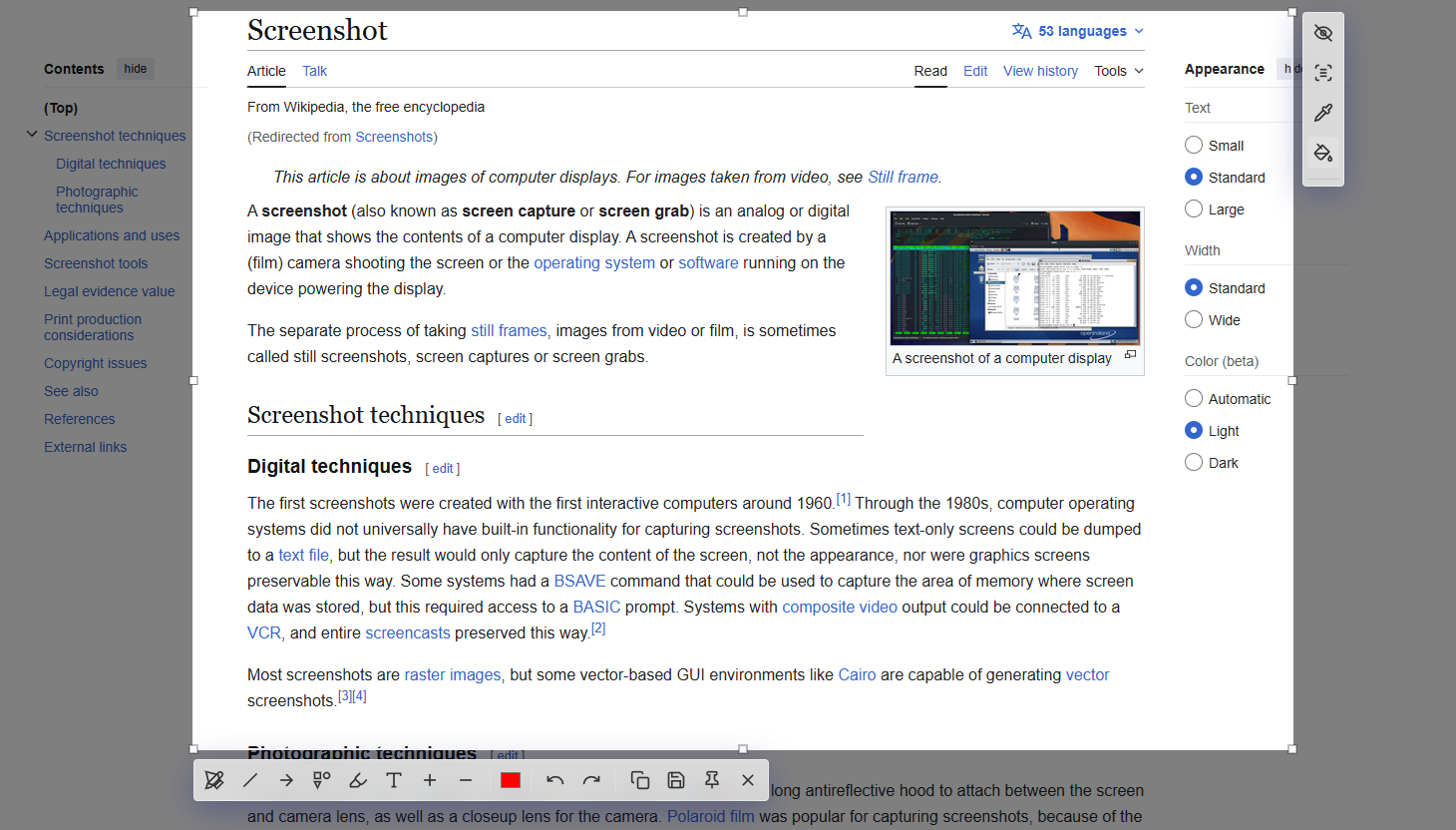The height and width of the screenshot is (830, 1456).
Task: Open the View history page
Action: (x=1040, y=71)
